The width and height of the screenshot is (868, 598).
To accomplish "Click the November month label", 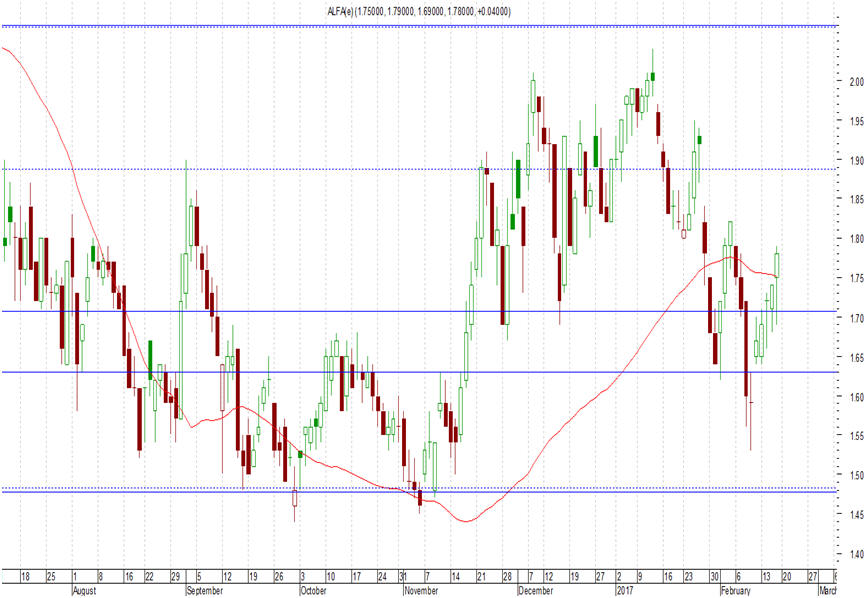I will pos(421,591).
